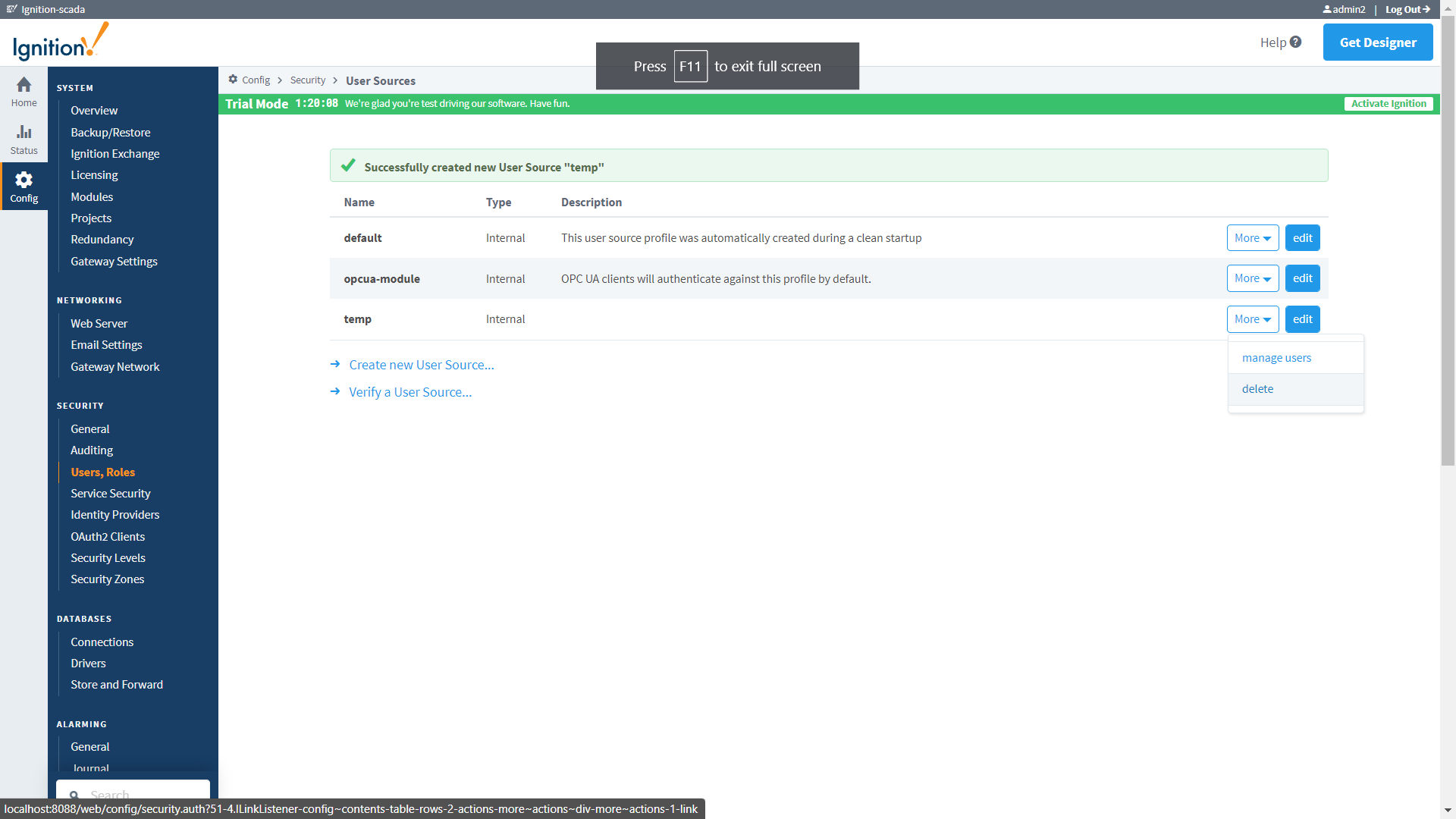Open Identity Providers page

(115, 515)
